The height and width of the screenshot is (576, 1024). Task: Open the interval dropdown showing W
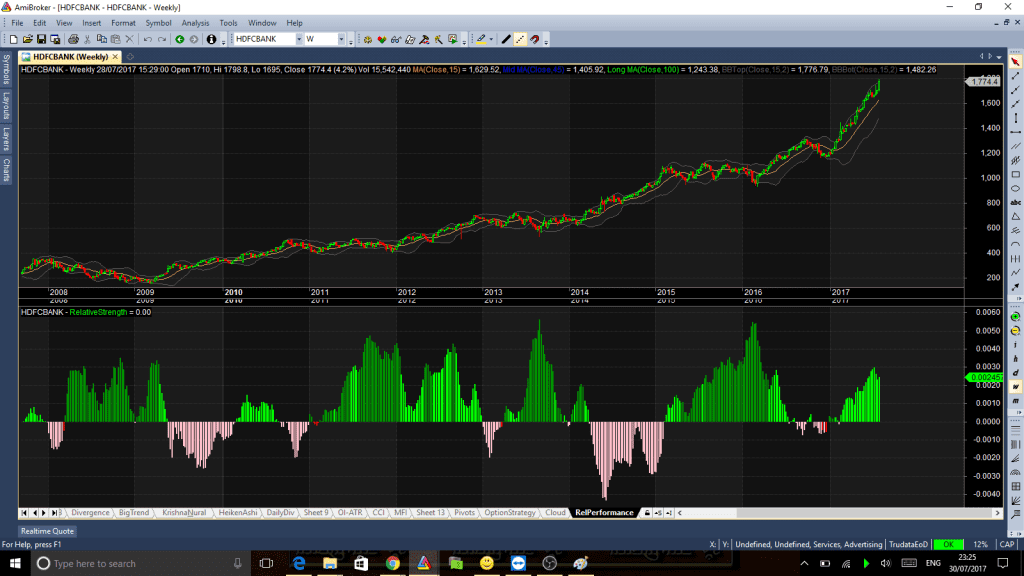point(342,39)
